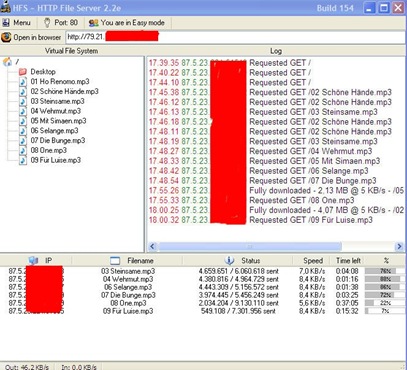
Task: Select 01 Ho Renomo.mp3 tree item
Action: [60, 82]
